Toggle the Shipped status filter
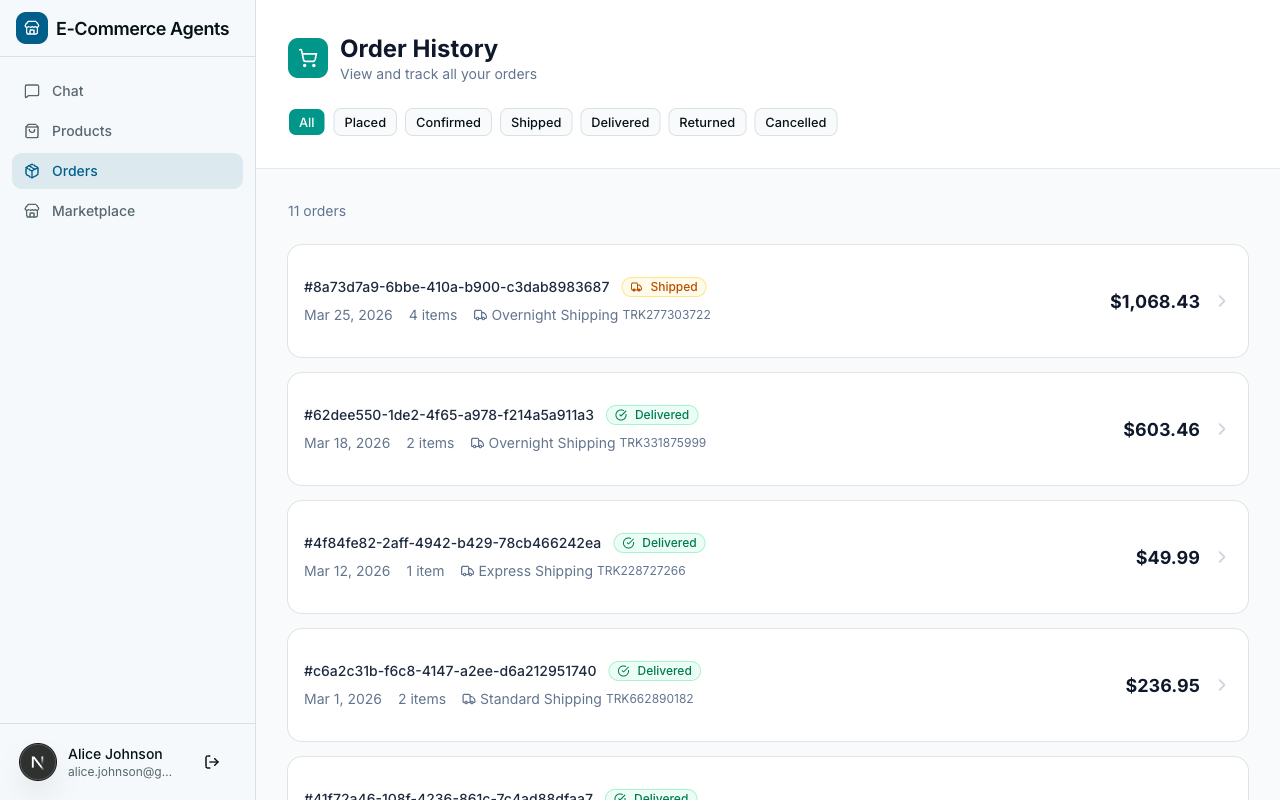Image resolution: width=1280 pixels, height=800 pixels. pos(536,122)
